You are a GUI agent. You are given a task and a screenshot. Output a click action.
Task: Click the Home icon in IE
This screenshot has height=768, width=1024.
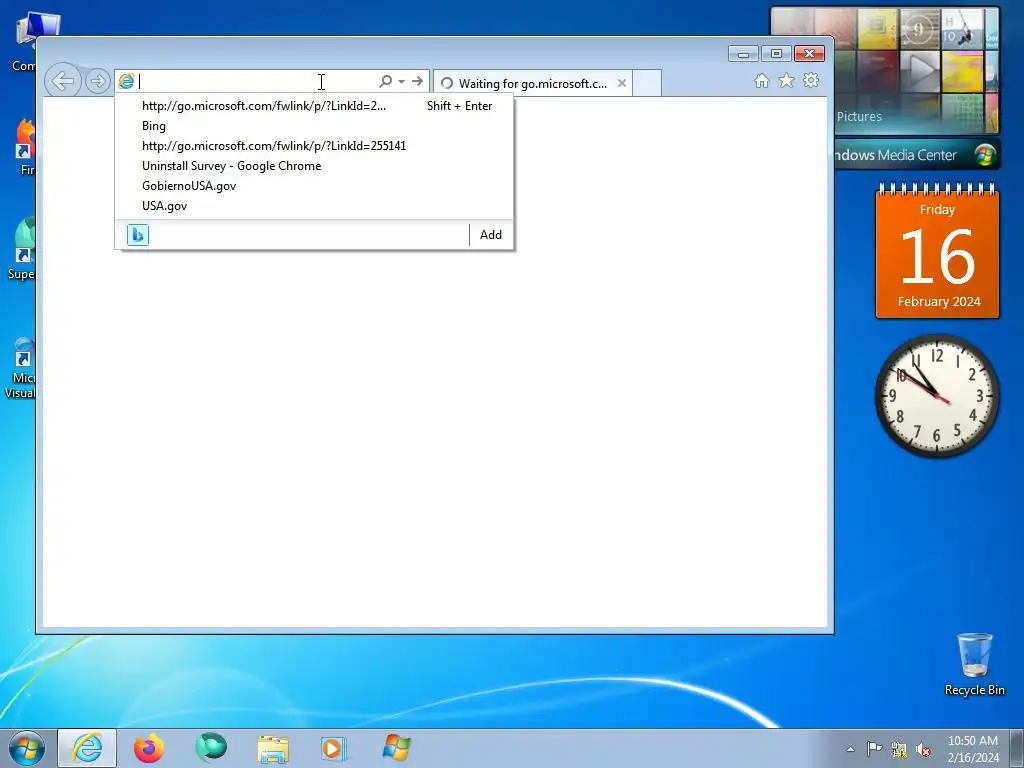(x=761, y=80)
